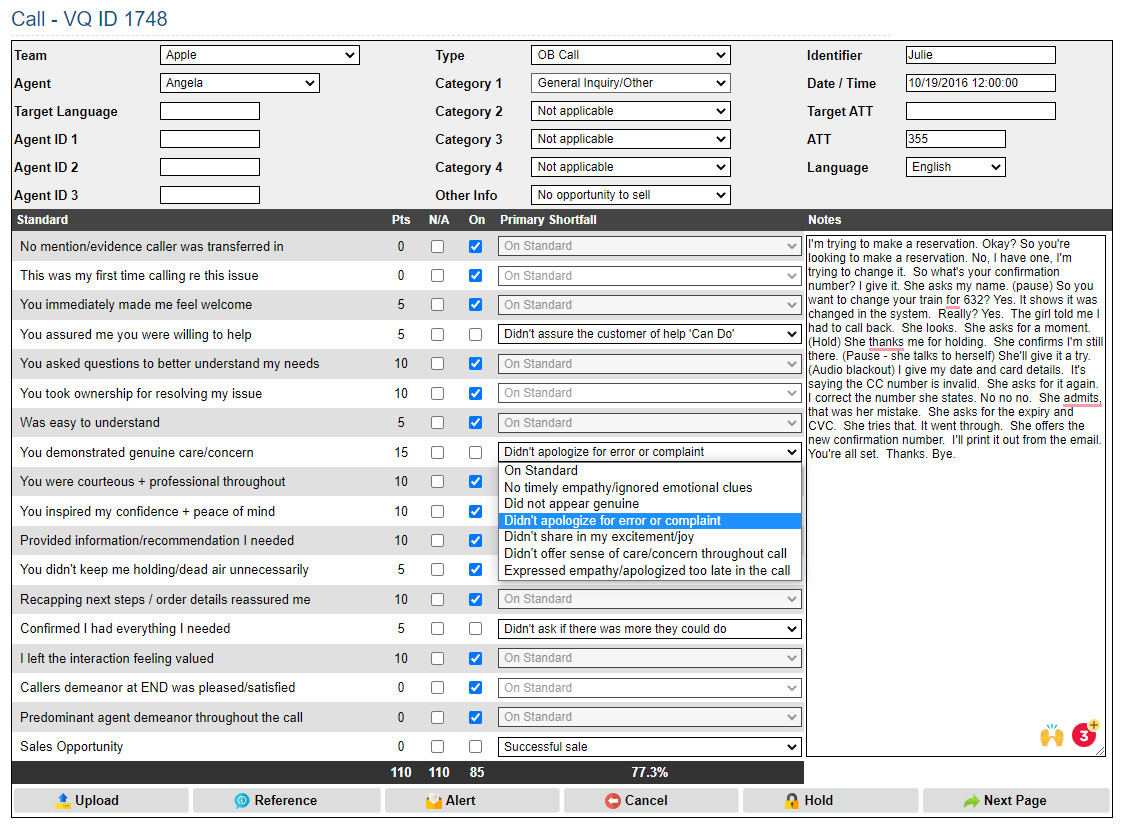The image size is (1131, 831).
Task: Open the Team dropdown
Action: [259, 55]
